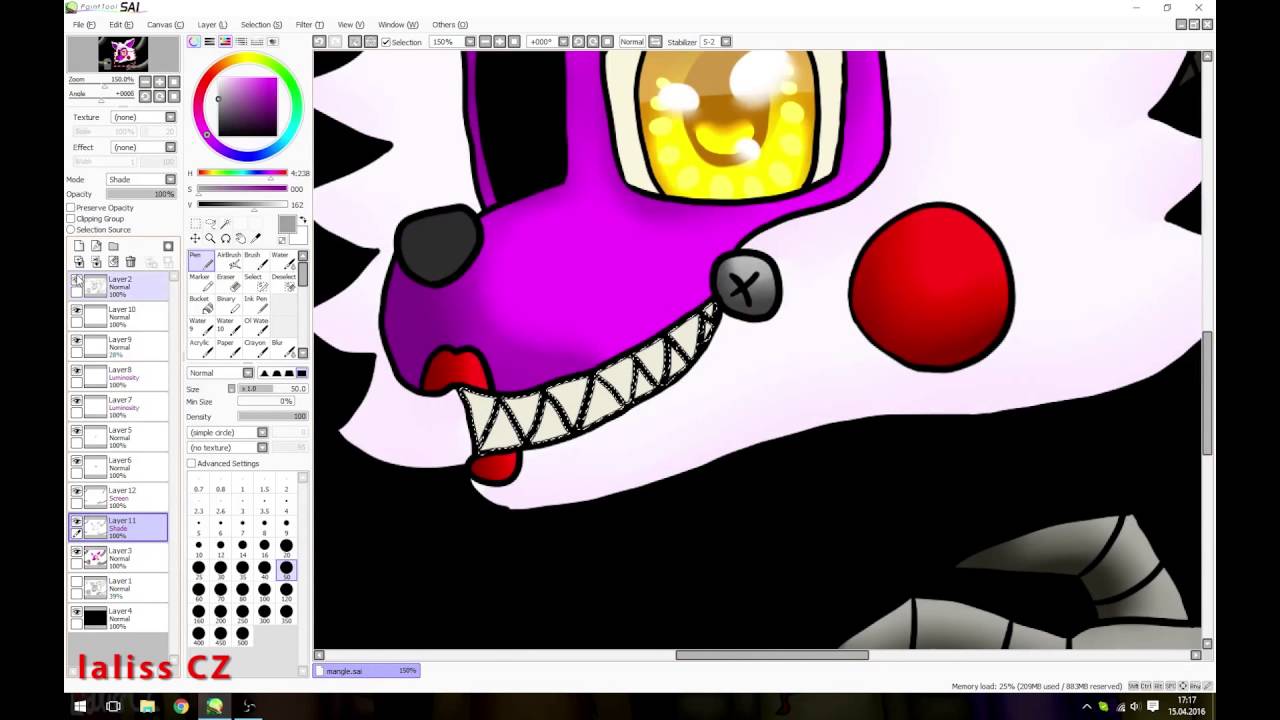The height and width of the screenshot is (720, 1280).
Task: Open the brush blending mode Normal dropdown
Action: pyautogui.click(x=220, y=373)
